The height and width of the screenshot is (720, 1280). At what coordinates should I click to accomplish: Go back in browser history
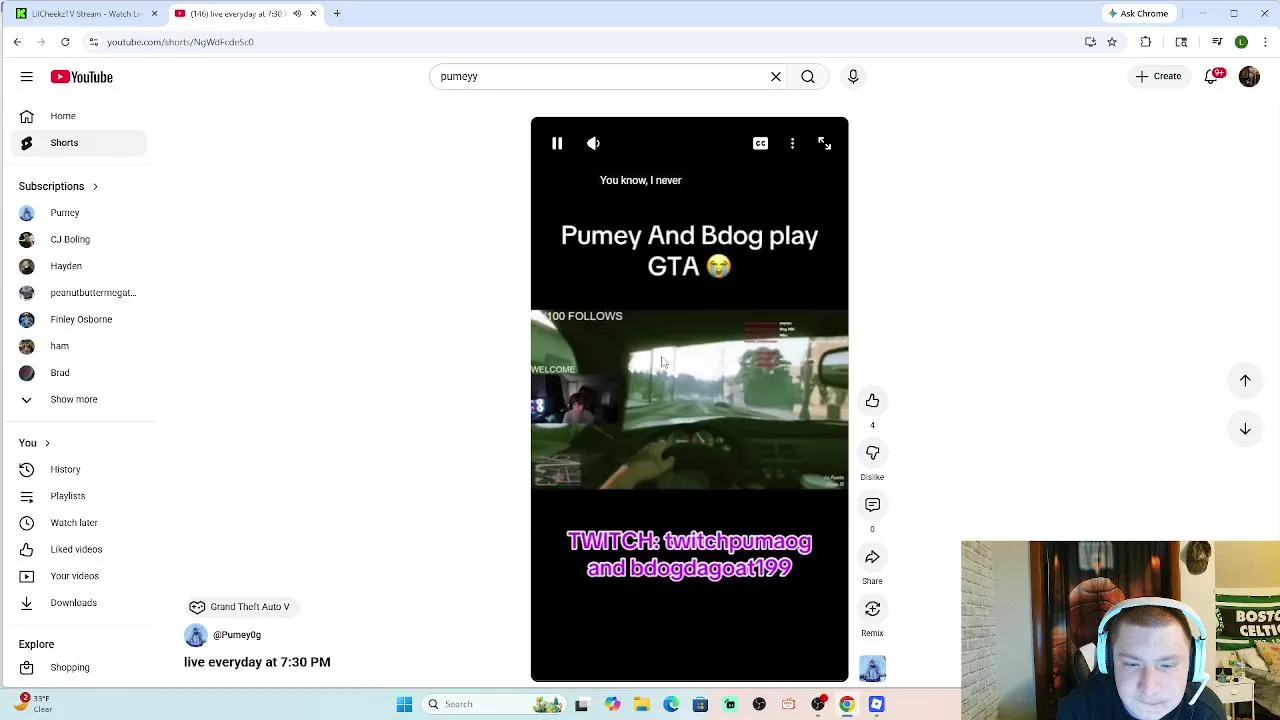click(x=17, y=42)
